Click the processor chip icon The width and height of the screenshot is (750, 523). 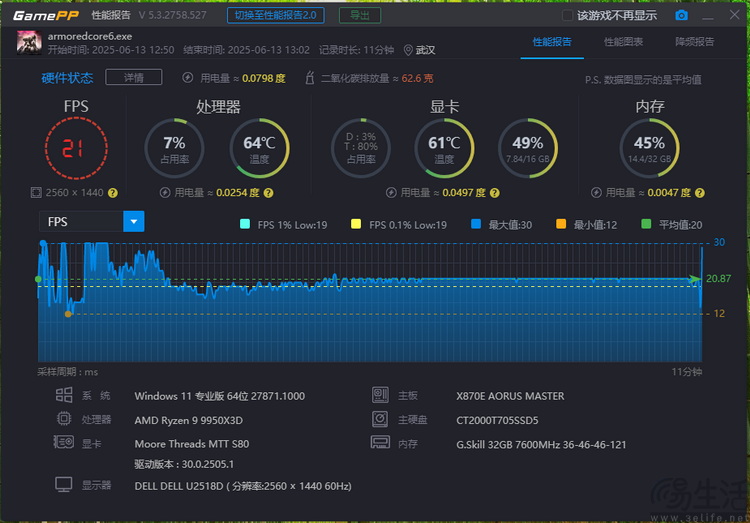point(64,419)
